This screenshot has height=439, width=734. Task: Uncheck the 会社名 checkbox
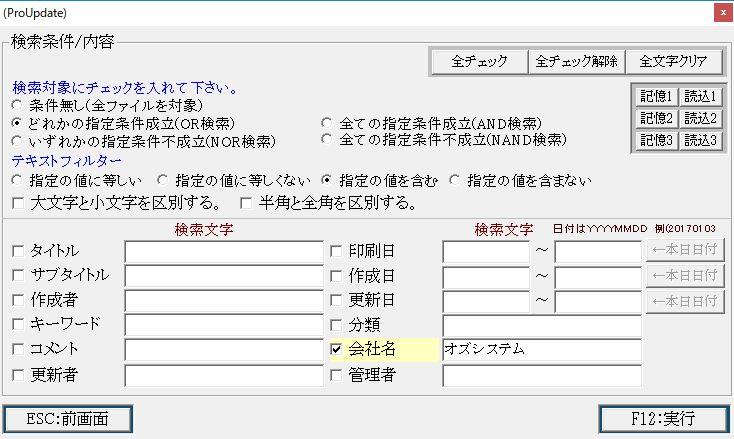coord(336,349)
